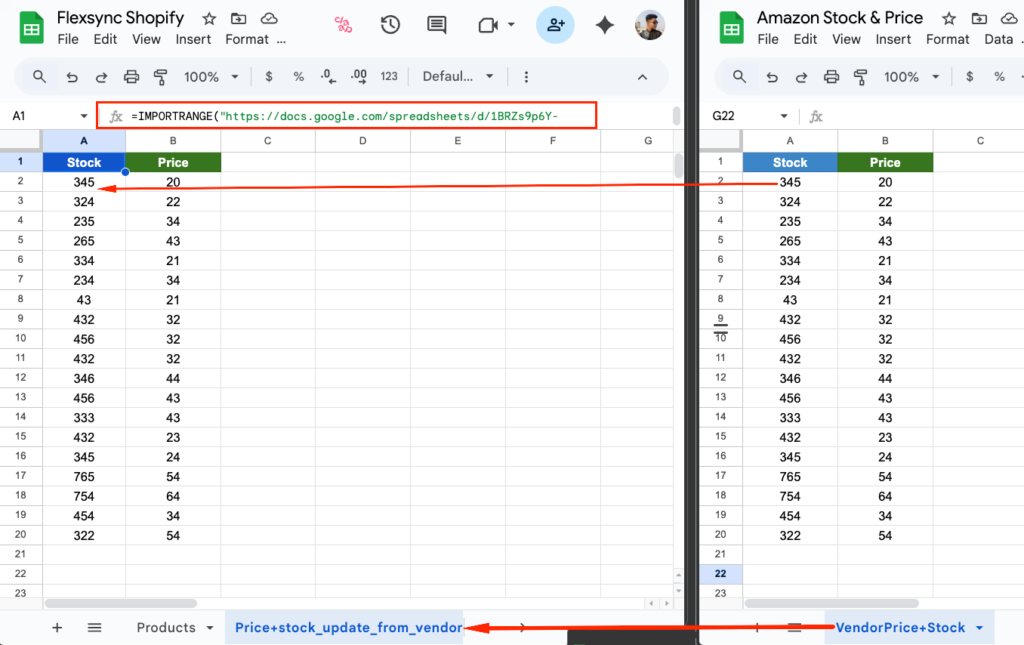This screenshot has height=645, width=1024.
Task: Expand the Default font dropdown
Action: tap(459, 77)
